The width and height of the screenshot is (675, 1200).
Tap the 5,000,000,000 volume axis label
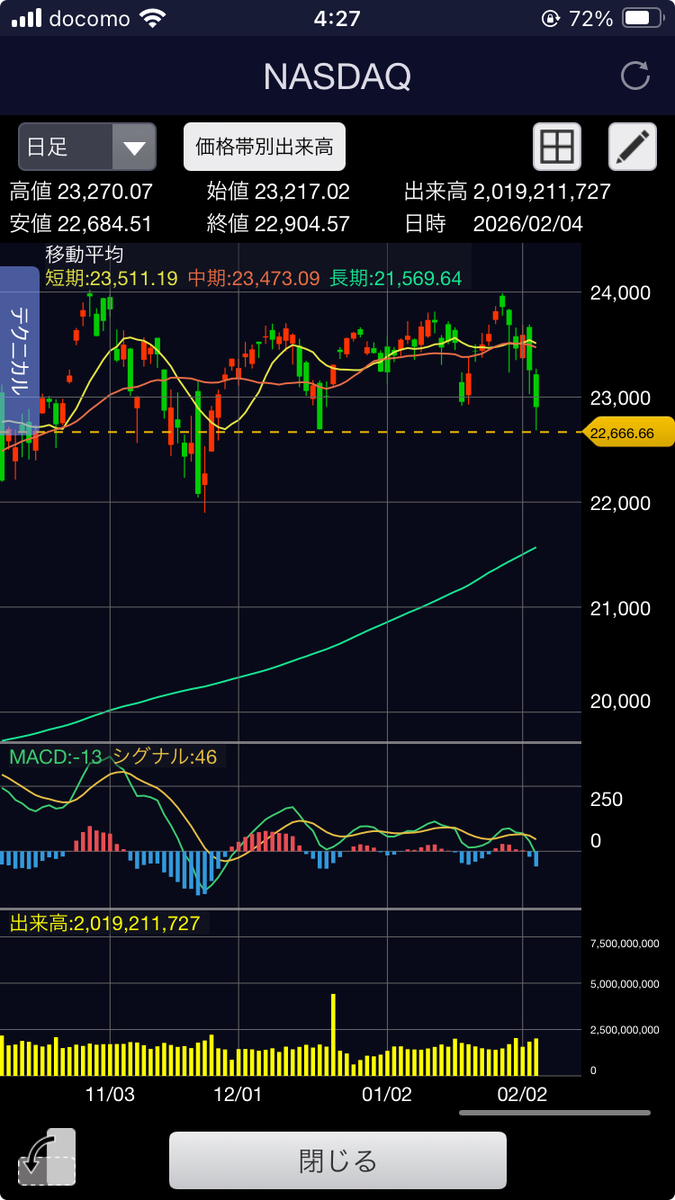coord(625,984)
